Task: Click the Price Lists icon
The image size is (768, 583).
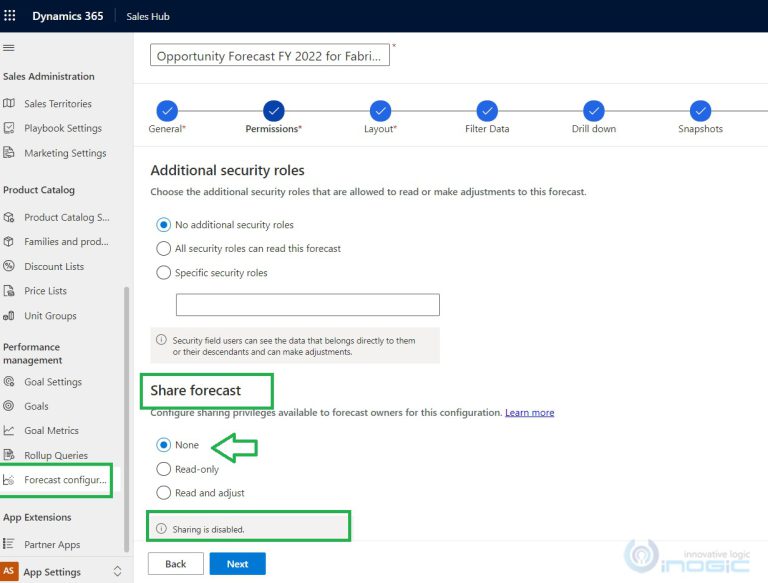Action: pos(9,291)
